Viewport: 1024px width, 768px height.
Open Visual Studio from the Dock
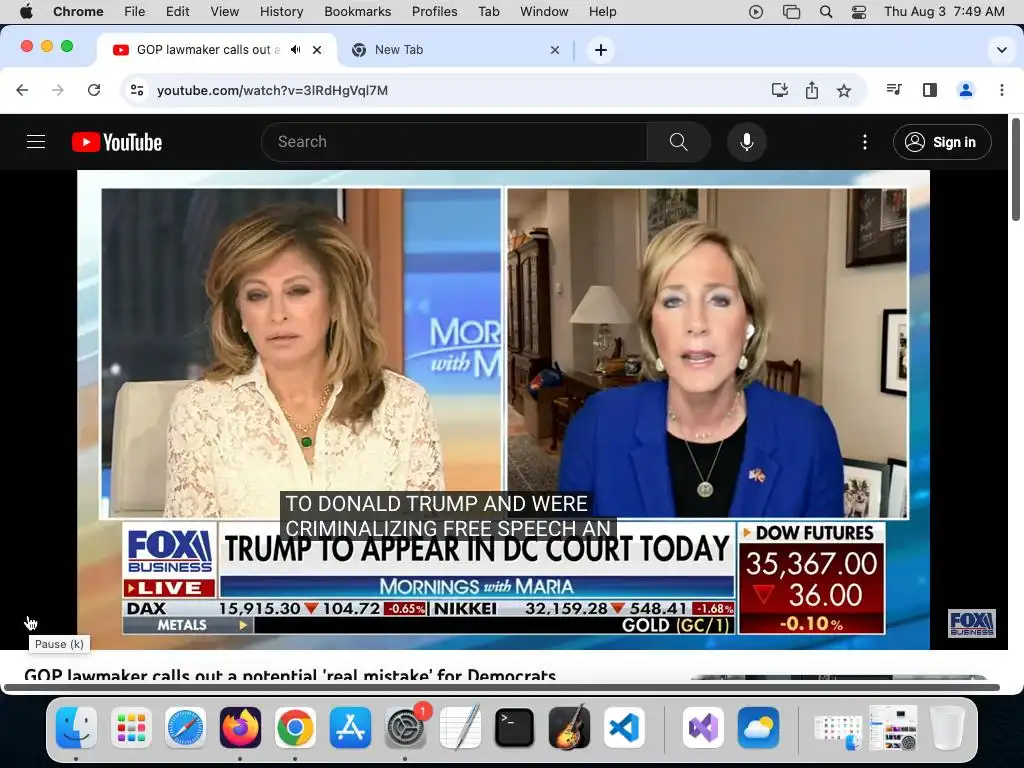pos(703,728)
